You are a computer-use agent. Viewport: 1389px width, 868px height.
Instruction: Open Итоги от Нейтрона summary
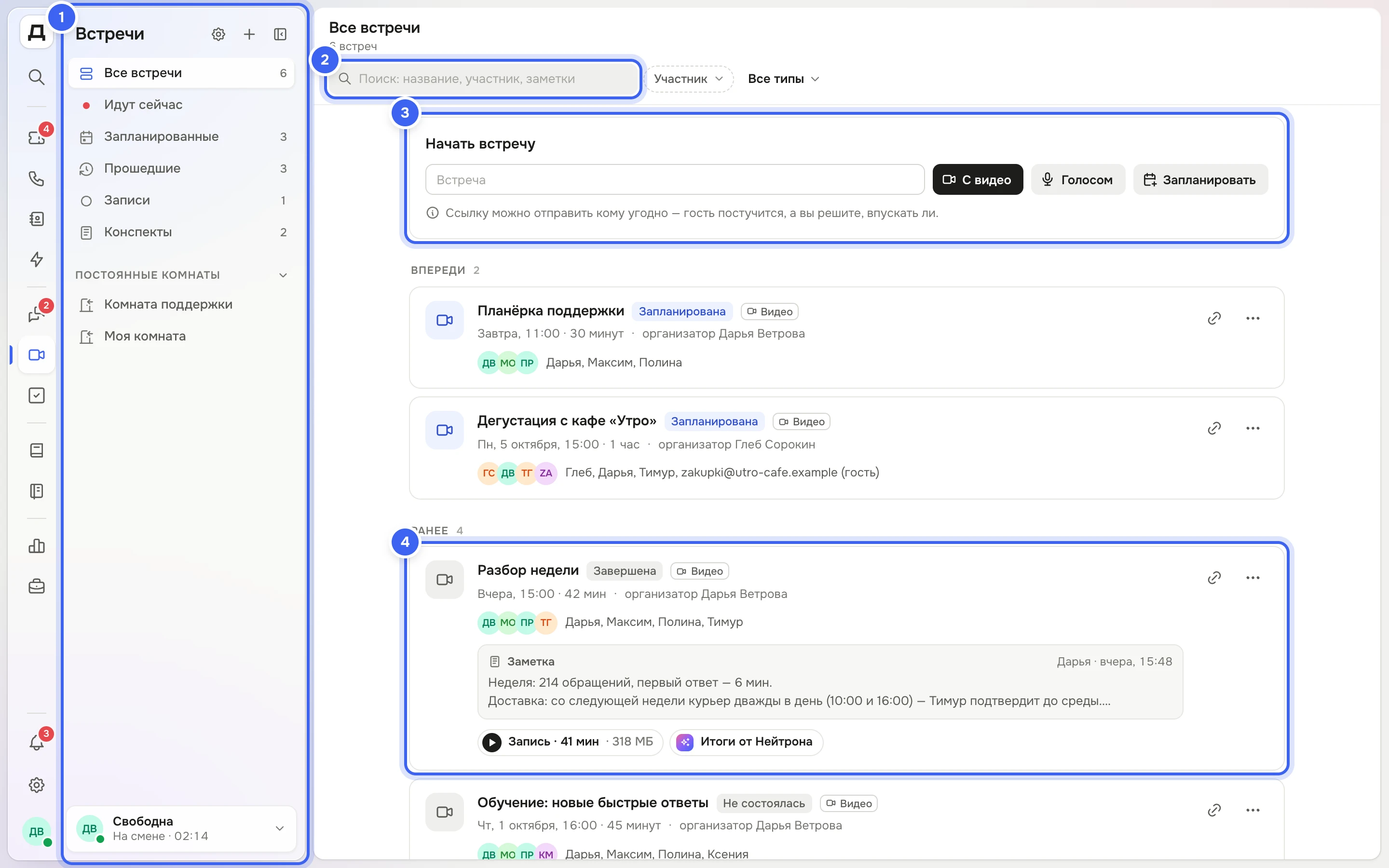[x=746, y=742]
